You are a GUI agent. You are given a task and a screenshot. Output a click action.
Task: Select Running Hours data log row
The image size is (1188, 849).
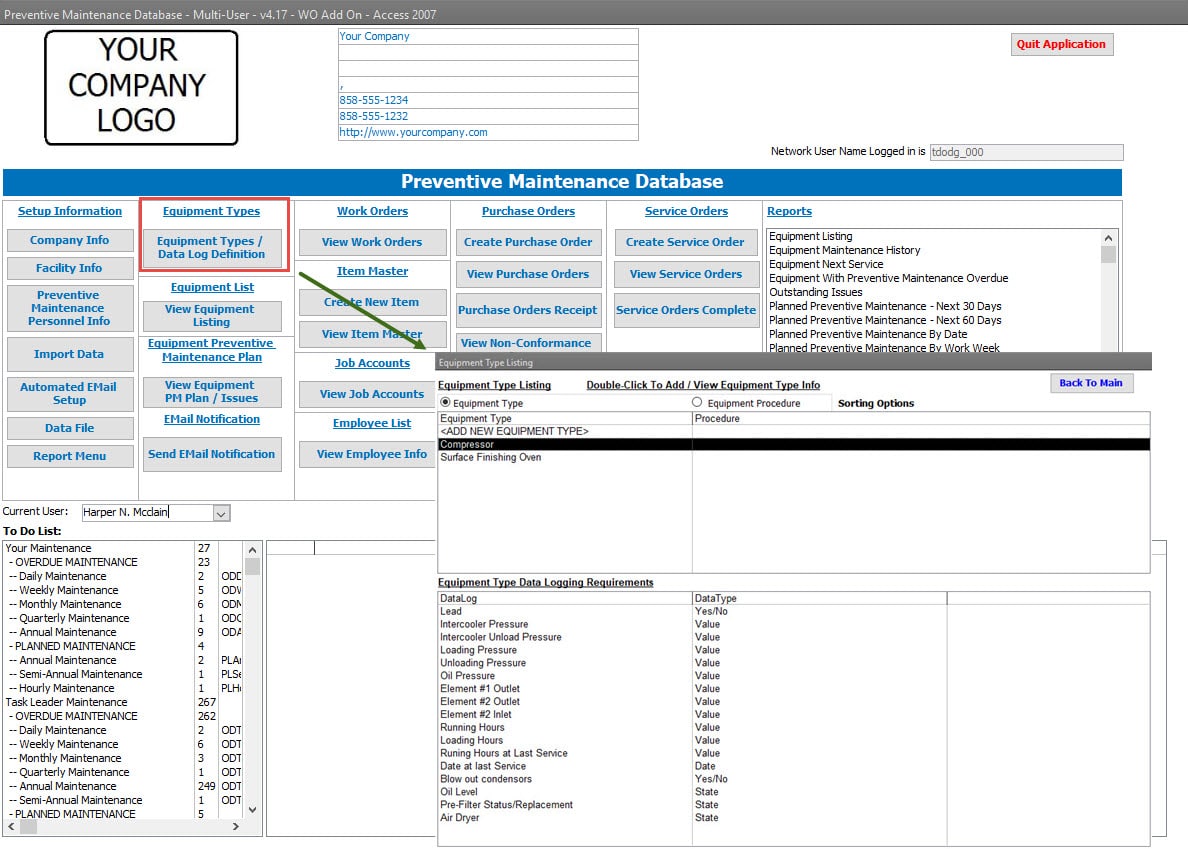click(x=794, y=727)
